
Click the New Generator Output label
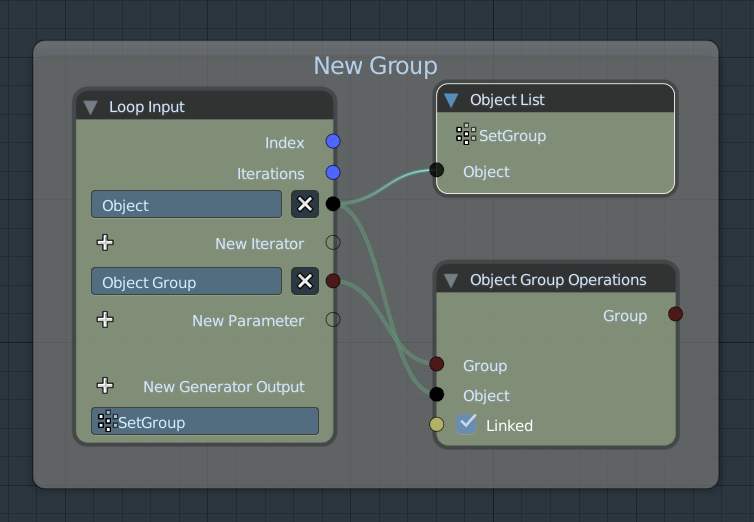(224, 386)
